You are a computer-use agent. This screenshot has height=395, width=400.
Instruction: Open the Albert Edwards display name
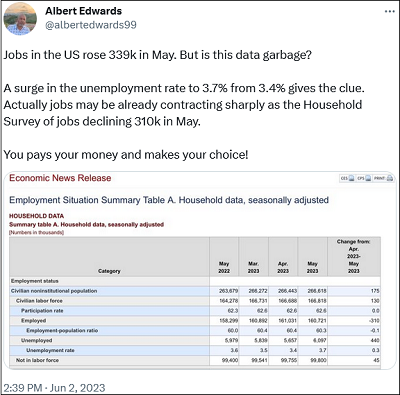point(83,11)
